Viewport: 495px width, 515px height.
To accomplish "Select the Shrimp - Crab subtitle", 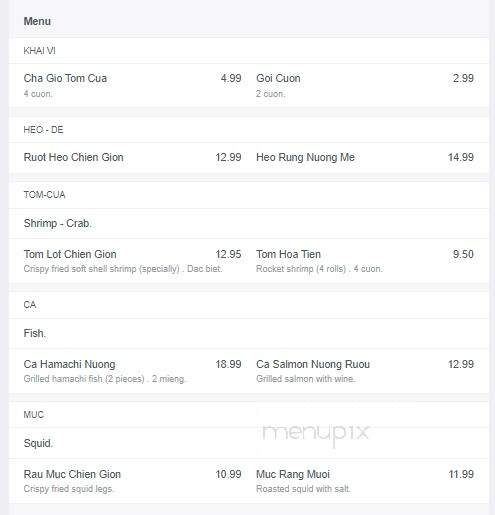I will (57, 223).
